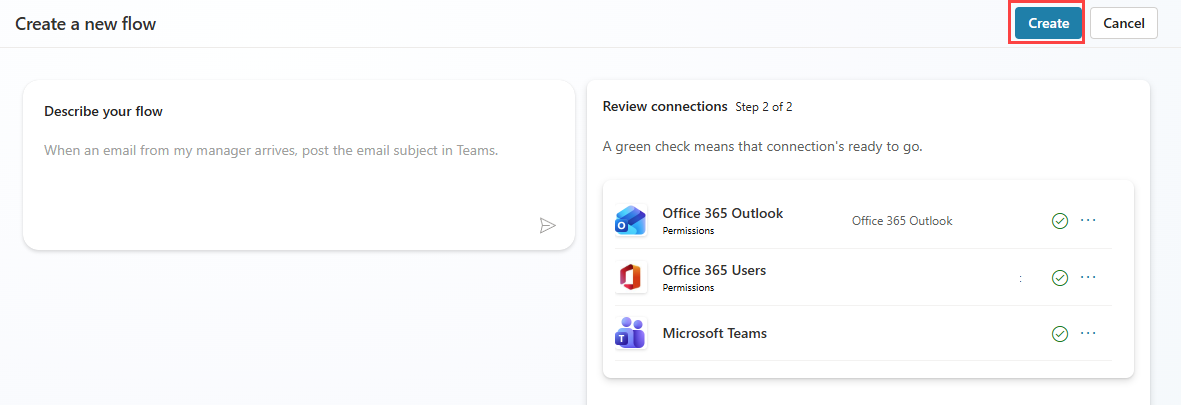Click the Office 365 Outlook app icon
The width and height of the screenshot is (1181, 405).
(630, 221)
